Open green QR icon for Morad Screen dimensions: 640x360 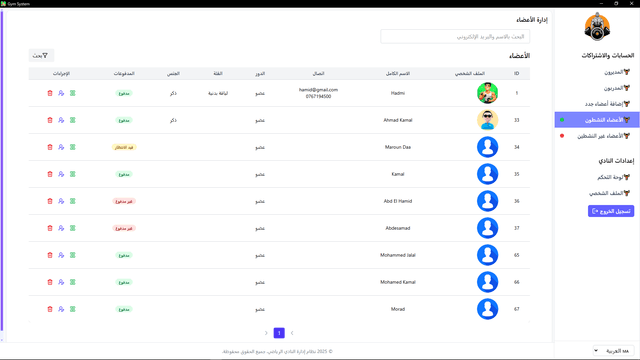click(x=73, y=309)
